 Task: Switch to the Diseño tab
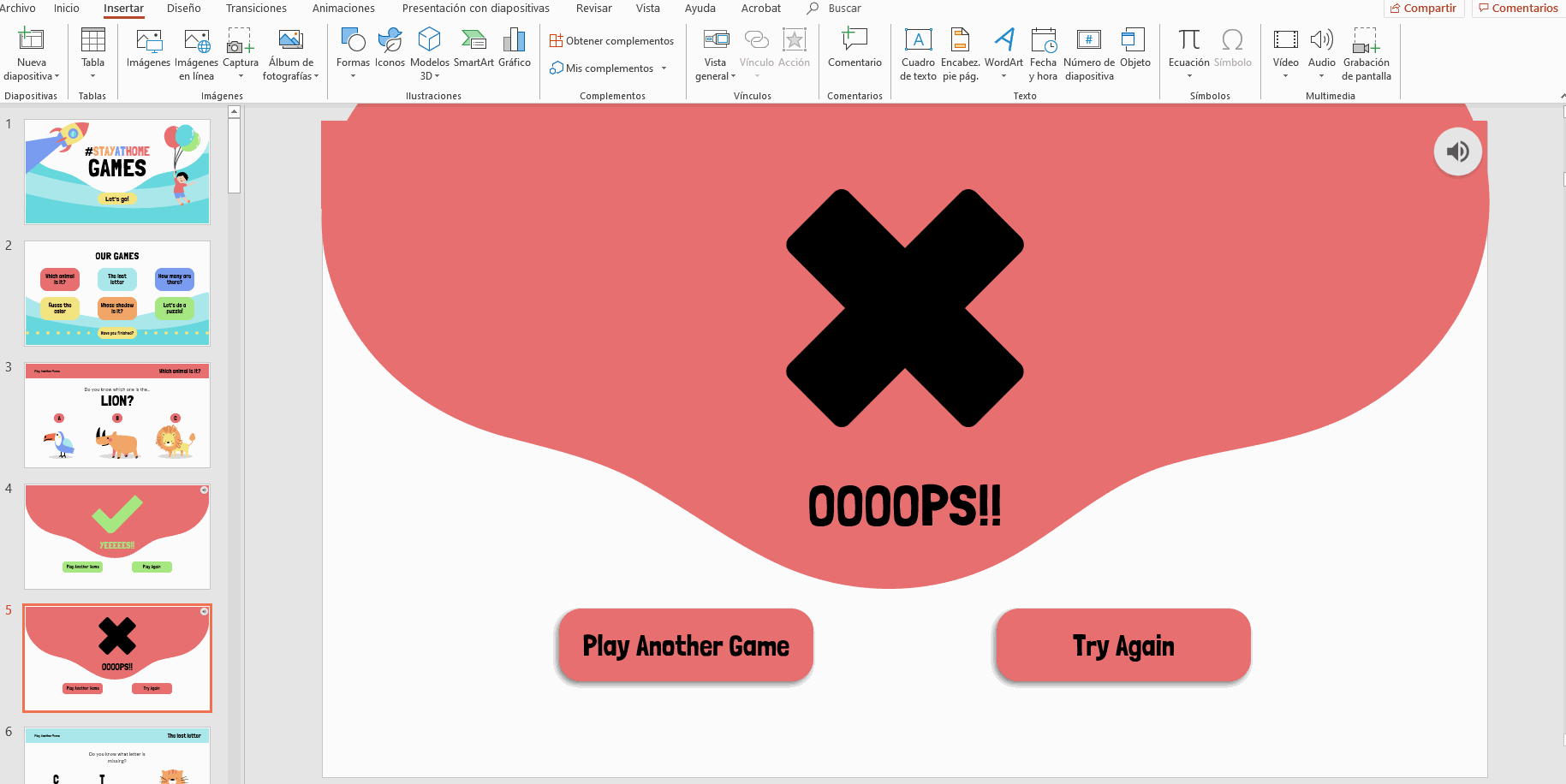point(184,8)
